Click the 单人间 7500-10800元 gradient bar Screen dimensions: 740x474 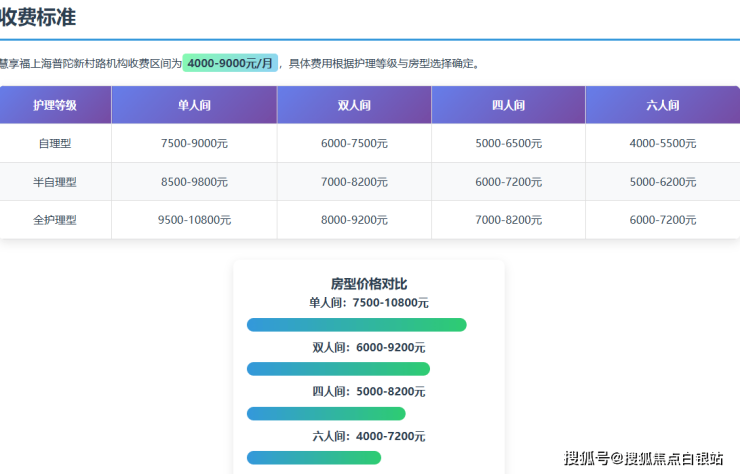[x=356, y=325]
